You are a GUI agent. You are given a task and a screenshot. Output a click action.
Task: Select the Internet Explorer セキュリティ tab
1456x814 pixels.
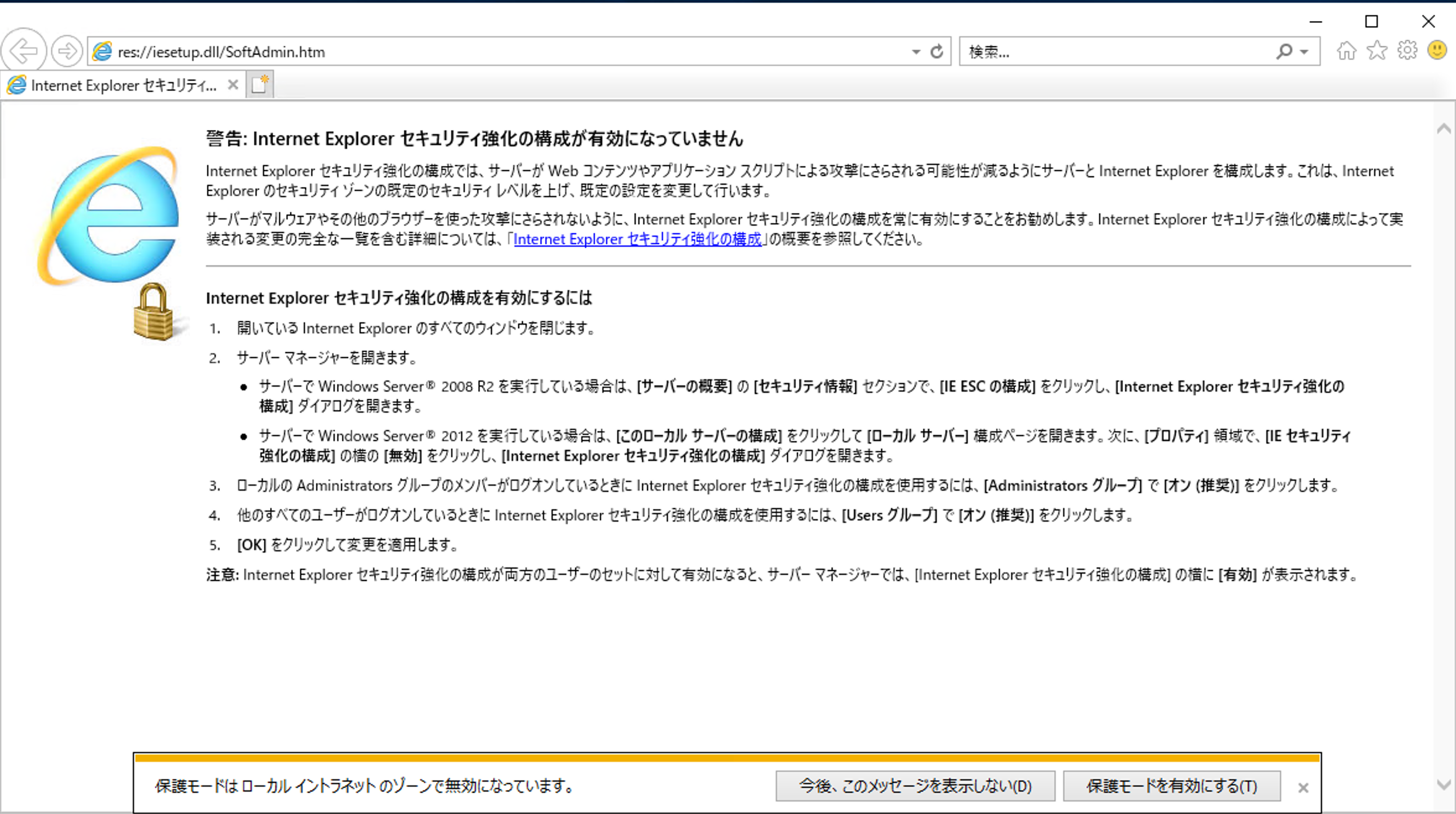pos(123,85)
